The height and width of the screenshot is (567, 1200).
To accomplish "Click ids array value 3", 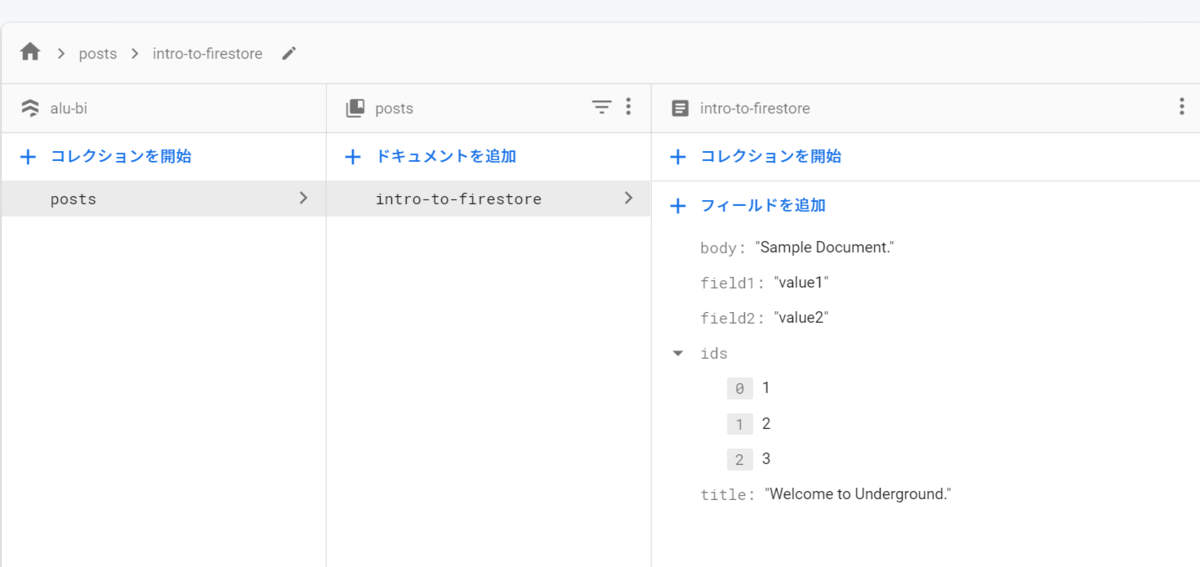I will click(x=766, y=459).
